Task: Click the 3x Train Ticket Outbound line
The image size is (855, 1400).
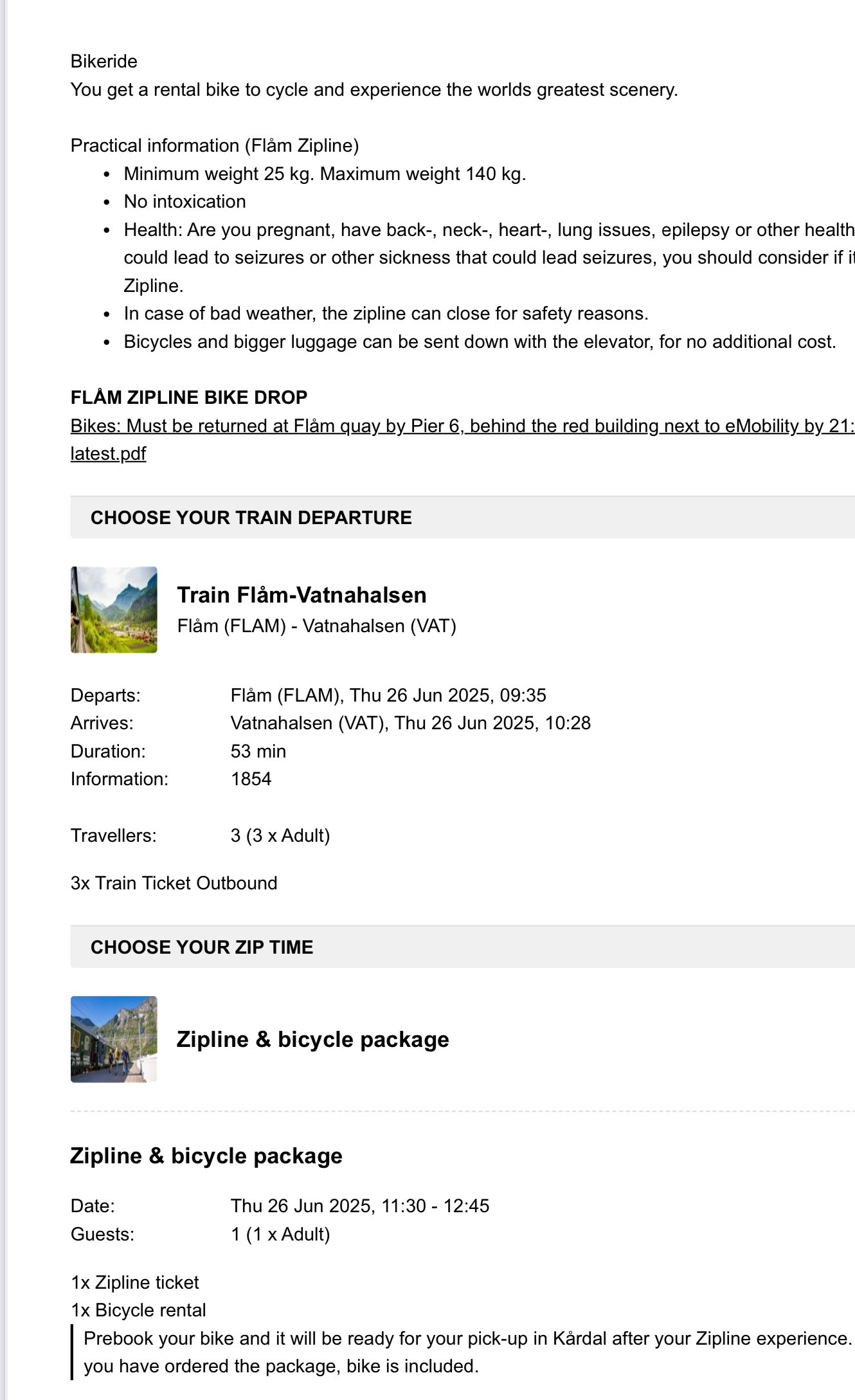Action: pyautogui.click(x=174, y=883)
